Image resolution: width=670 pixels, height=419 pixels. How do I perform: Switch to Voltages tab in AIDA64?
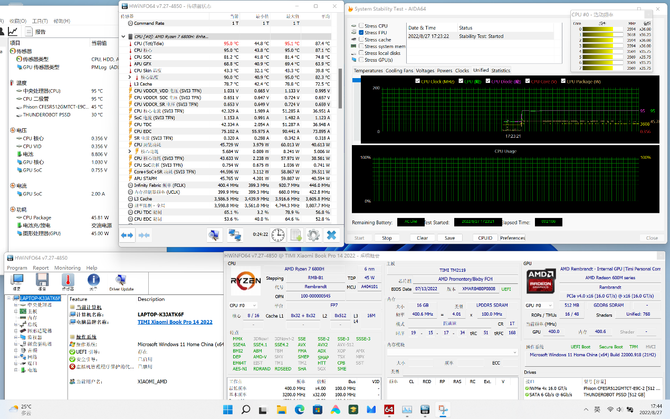pos(425,70)
